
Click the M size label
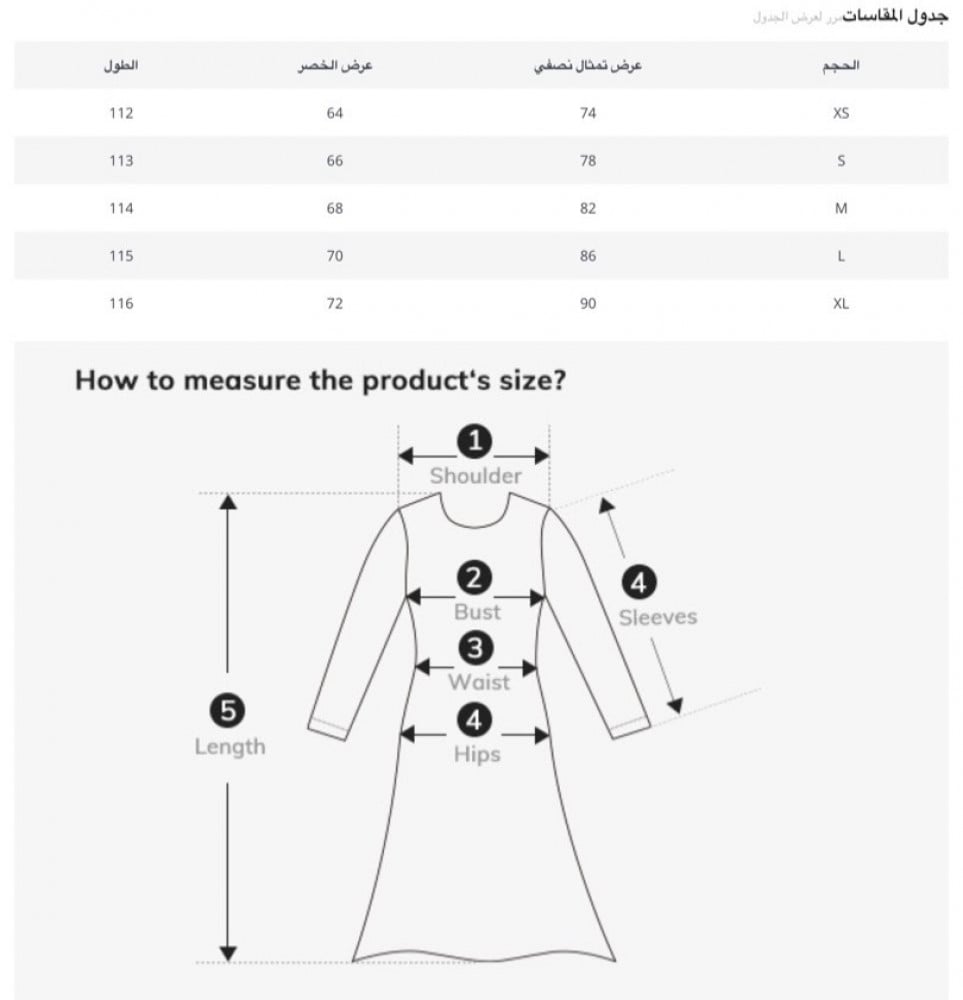point(840,209)
